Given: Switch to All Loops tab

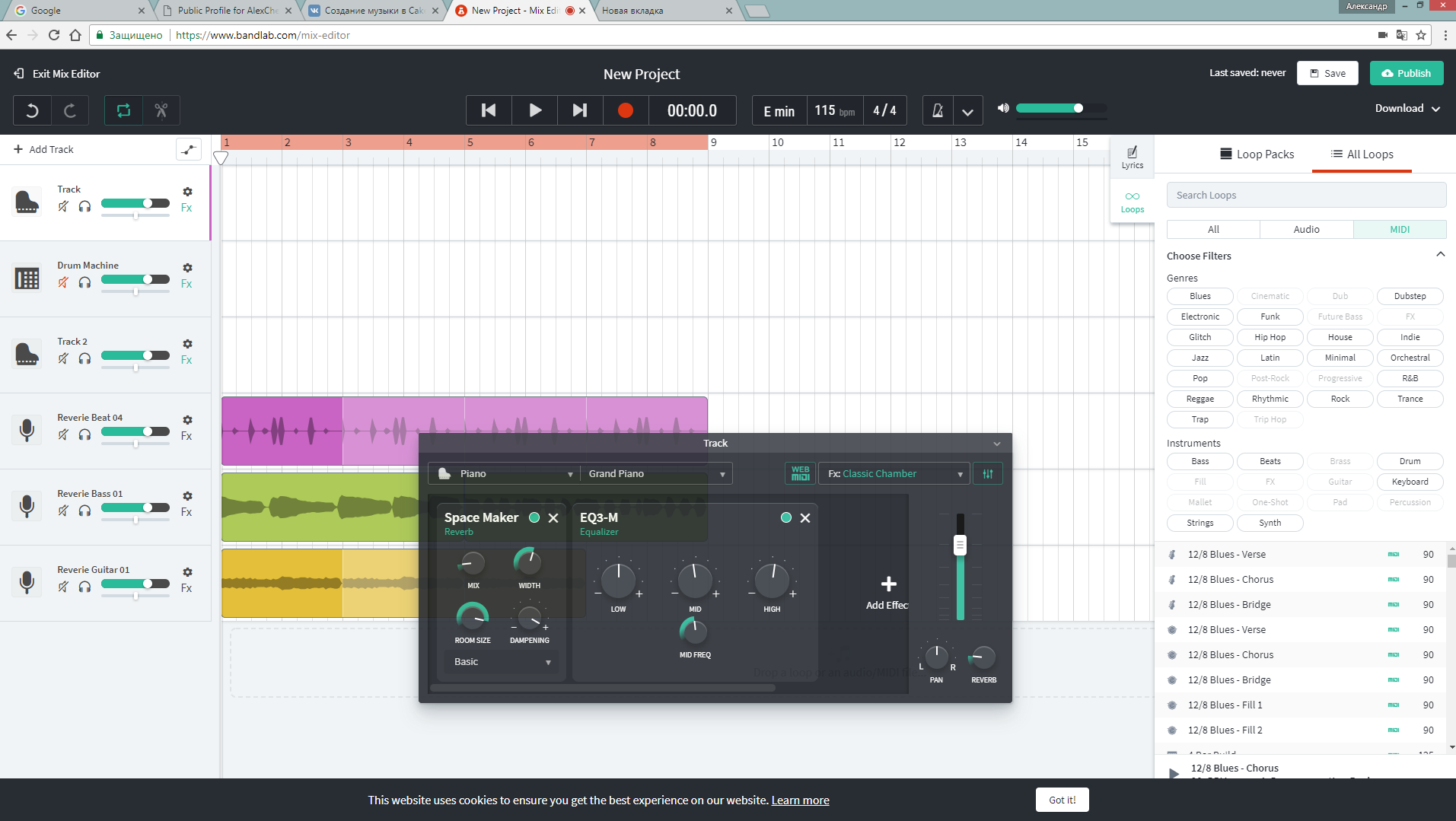Looking at the screenshot, I should [1362, 154].
